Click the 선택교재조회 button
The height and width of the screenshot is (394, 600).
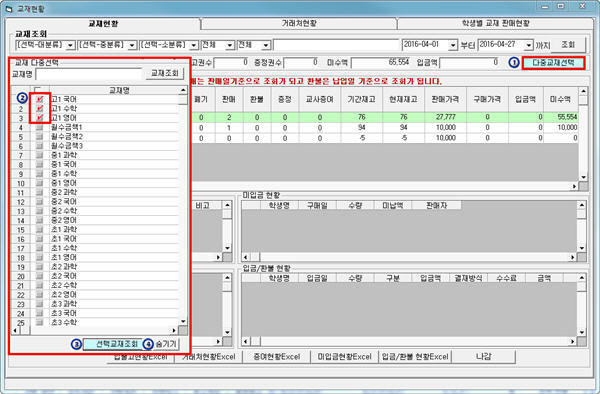(x=113, y=344)
